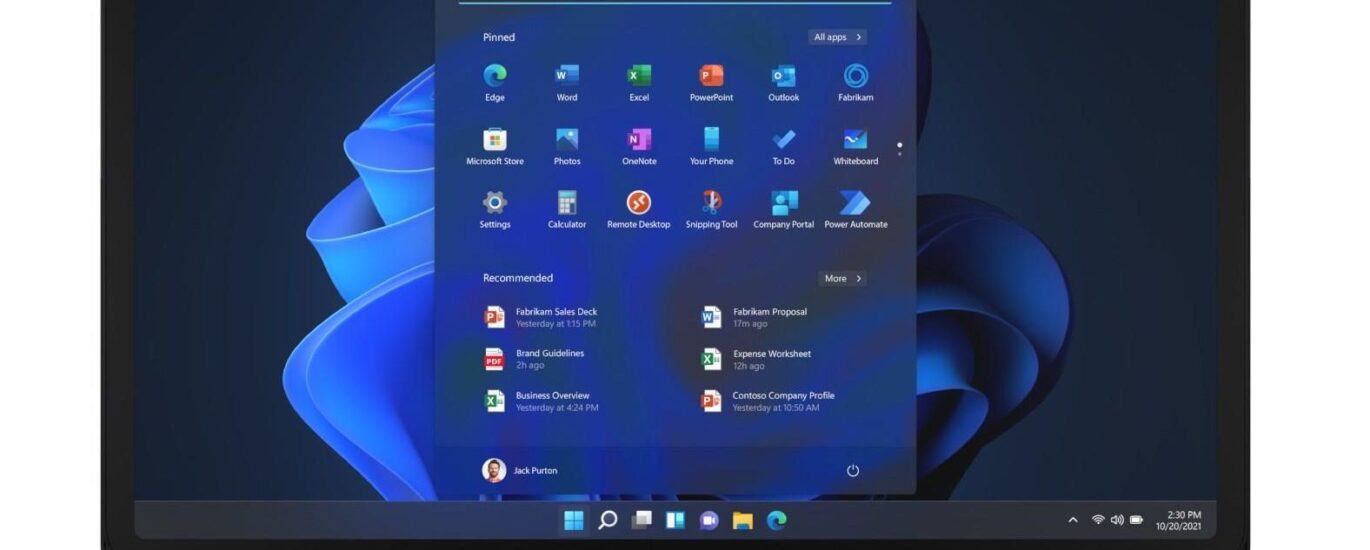Open Company Portal app
1370x550 pixels.
tap(783, 210)
